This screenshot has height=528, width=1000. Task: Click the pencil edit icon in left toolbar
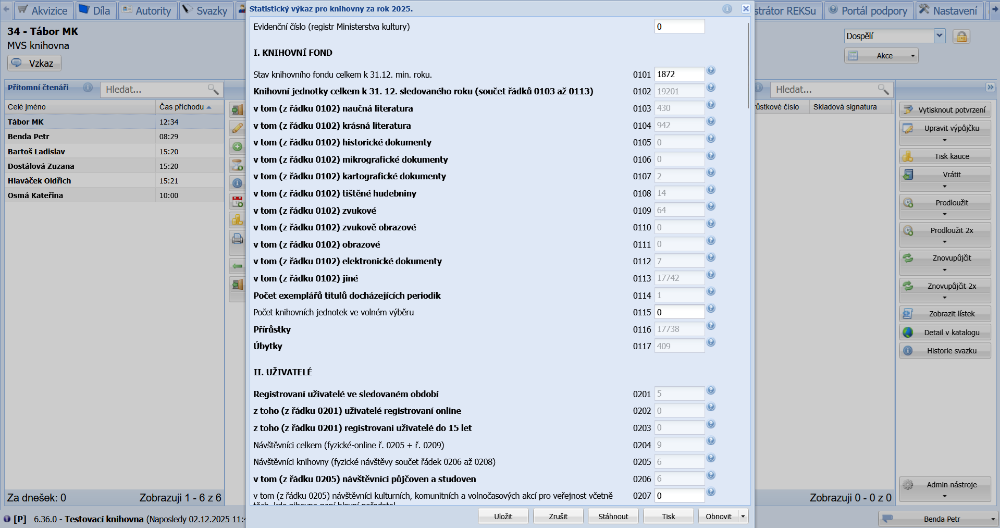click(237, 128)
